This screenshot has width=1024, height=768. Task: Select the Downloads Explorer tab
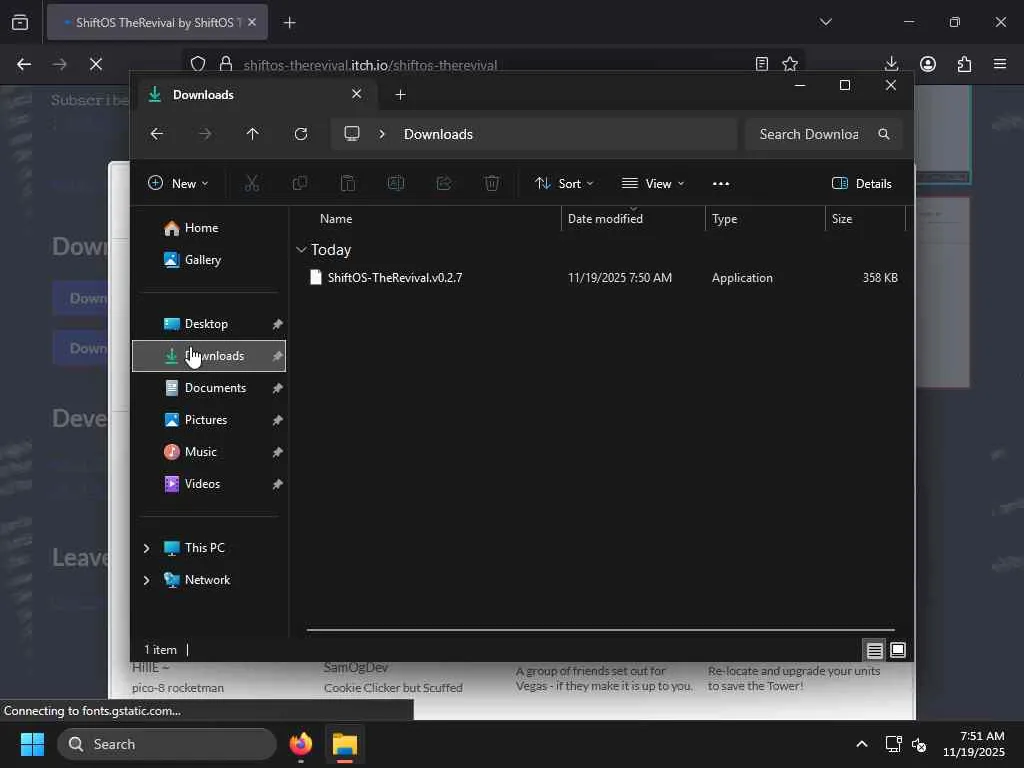coord(255,95)
